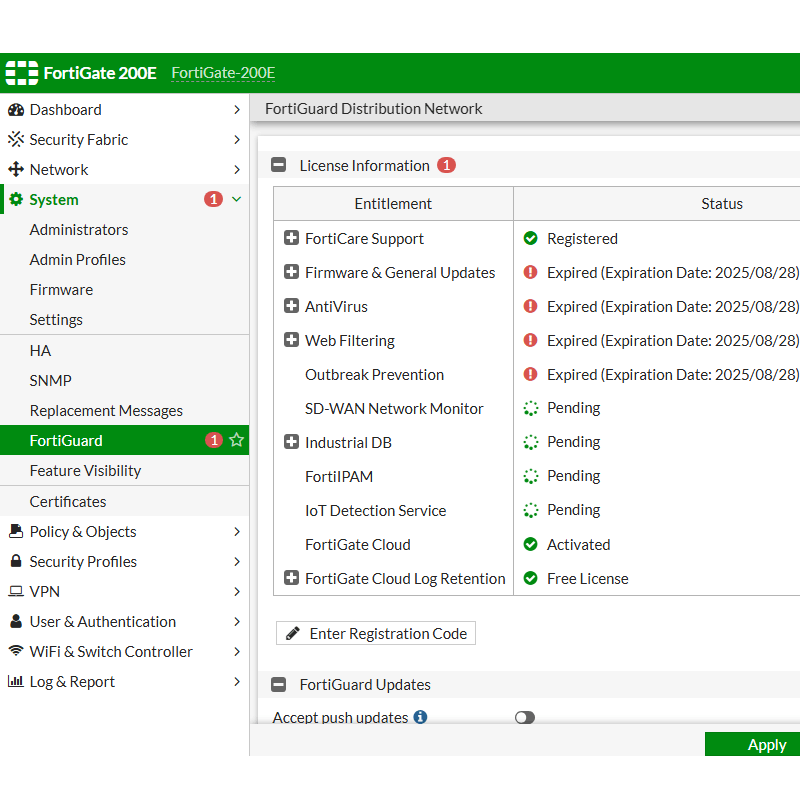Viewport: 800px width, 800px height.
Task: Expand the Web Filtering entitlement row
Action: [291, 340]
